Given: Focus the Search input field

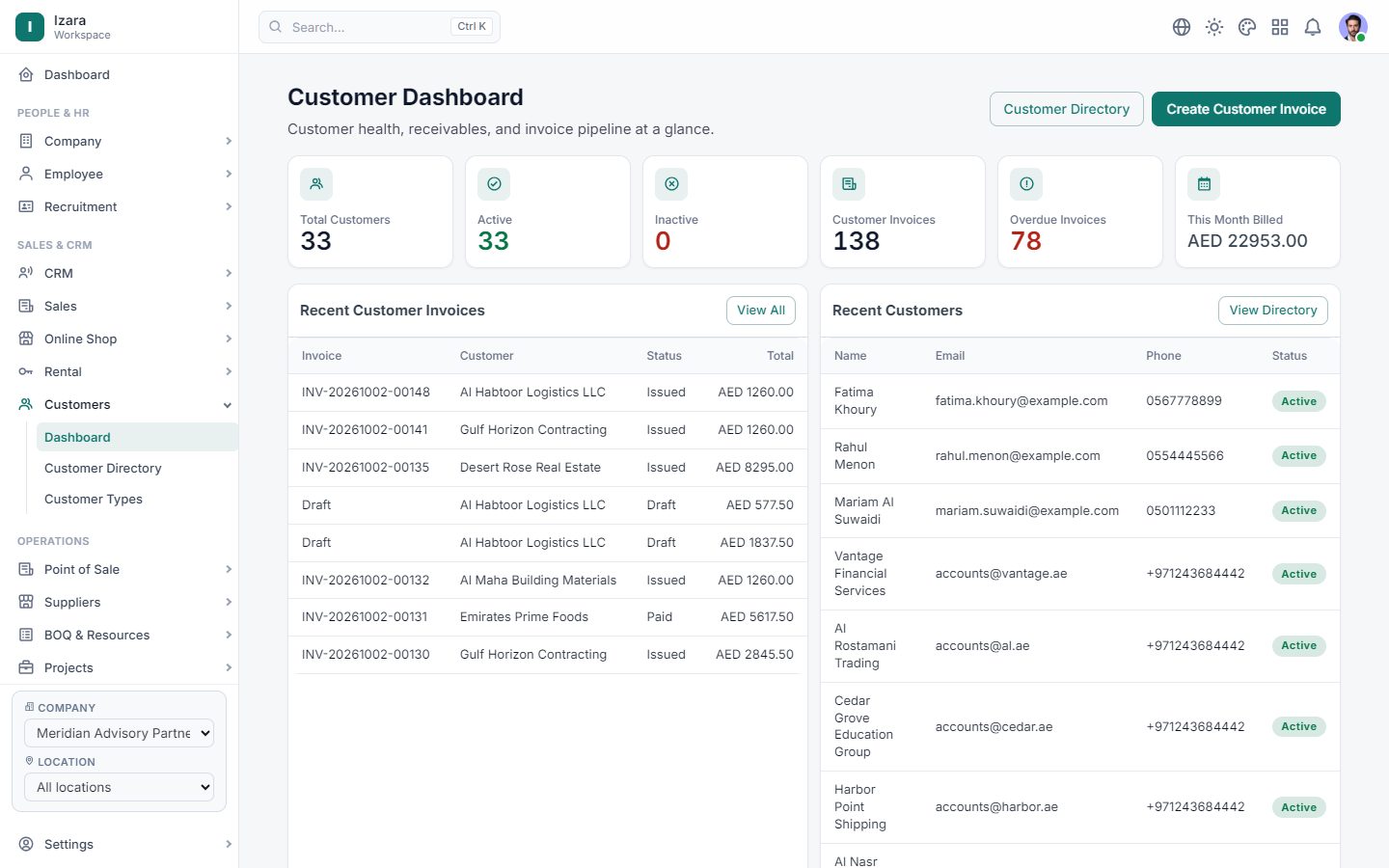Looking at the screenshot, I should click(379, 27).
